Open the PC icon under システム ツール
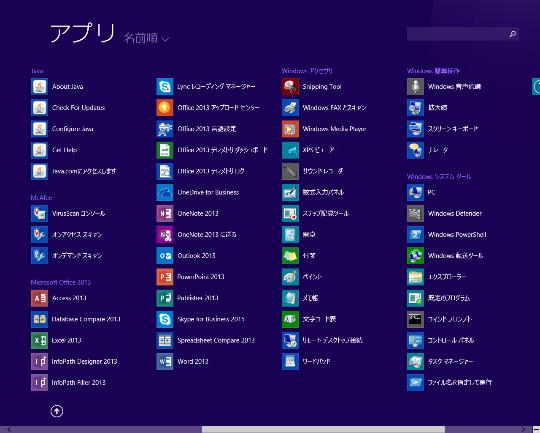Screen dimensions: 540x433 click(x=415, y=192)
